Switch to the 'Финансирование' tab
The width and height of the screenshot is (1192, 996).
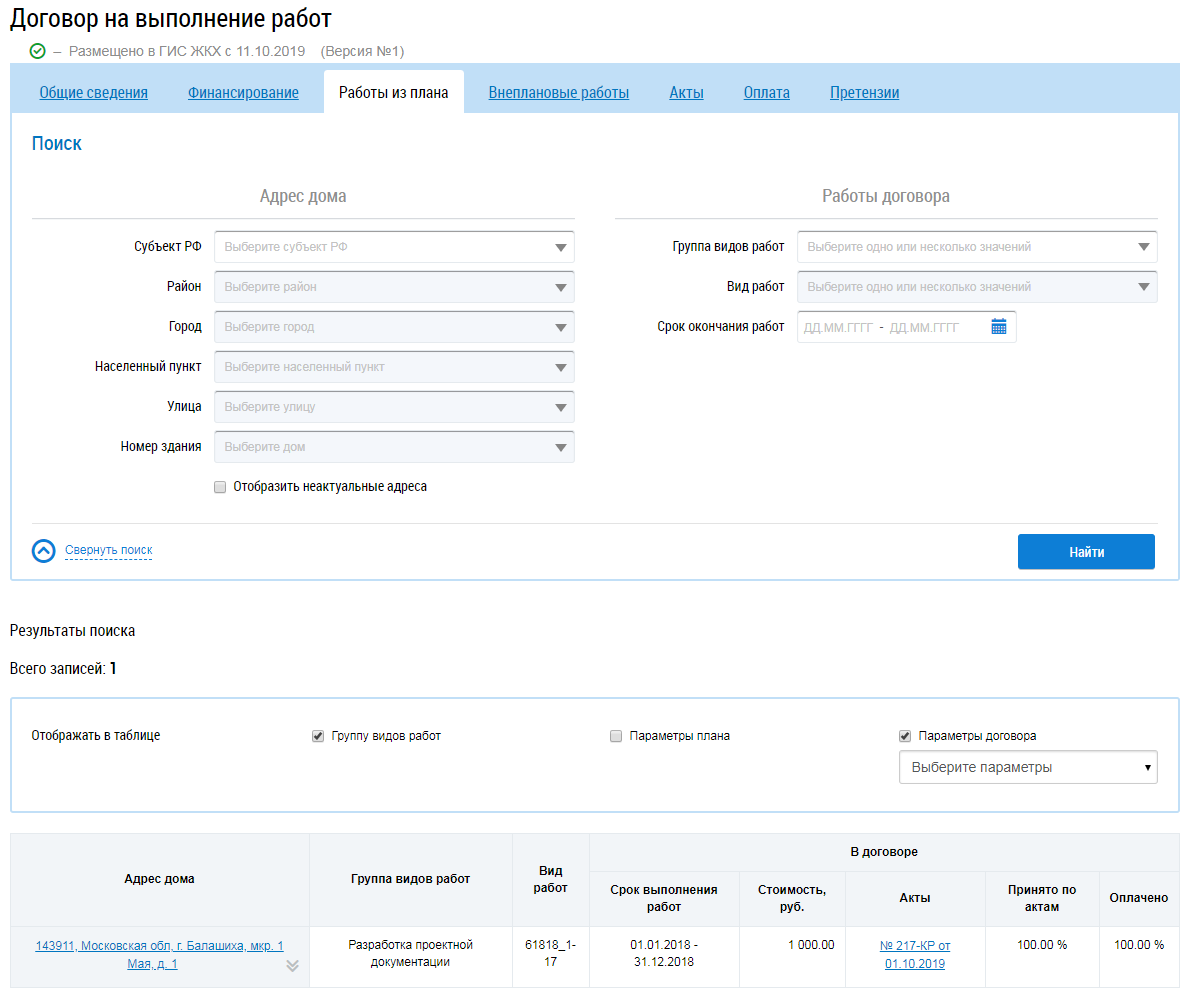tap(243, 93)
